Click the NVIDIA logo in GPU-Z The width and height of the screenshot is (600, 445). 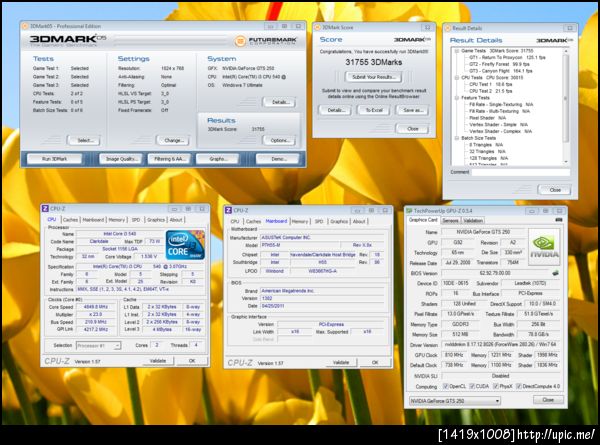click(544, 247)
